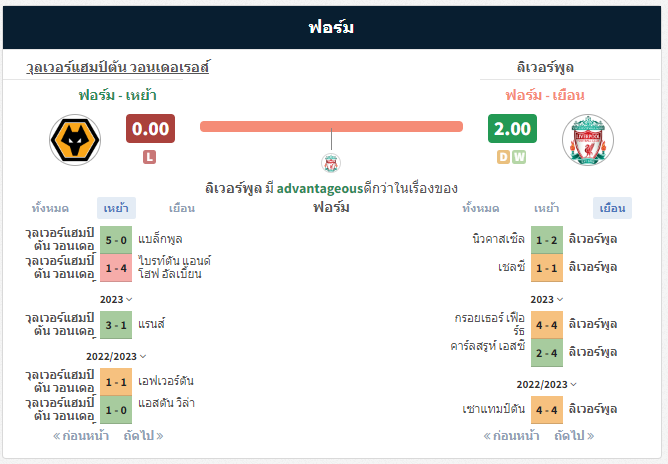
Task: Click the Liverpool club crest
Action: coord(587,140)
